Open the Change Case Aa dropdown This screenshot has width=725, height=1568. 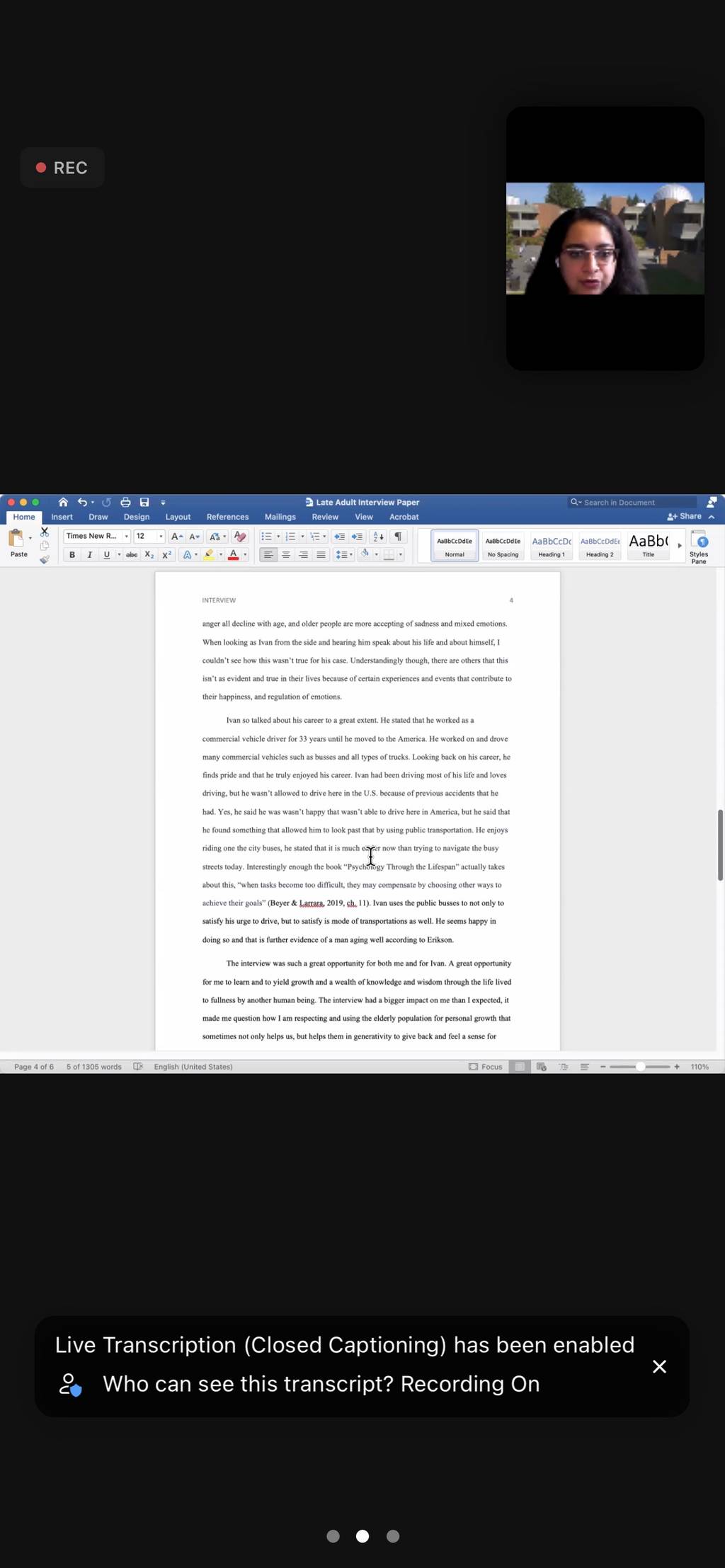click(x=217, y=537)
